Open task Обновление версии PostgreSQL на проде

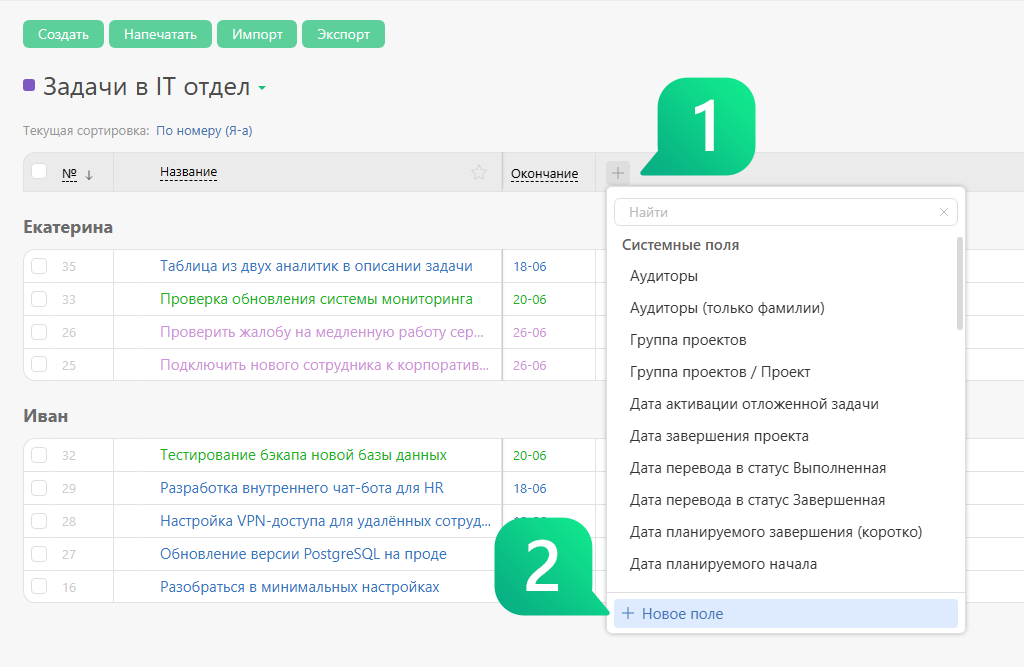(x=303, y=554)
